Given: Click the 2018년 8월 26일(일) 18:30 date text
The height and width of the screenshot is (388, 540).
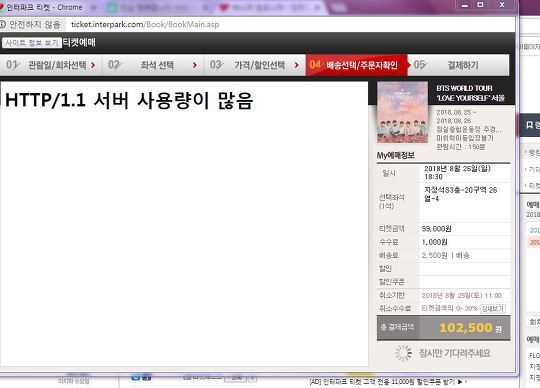Looking at the screenshot, I should [457, 172].
